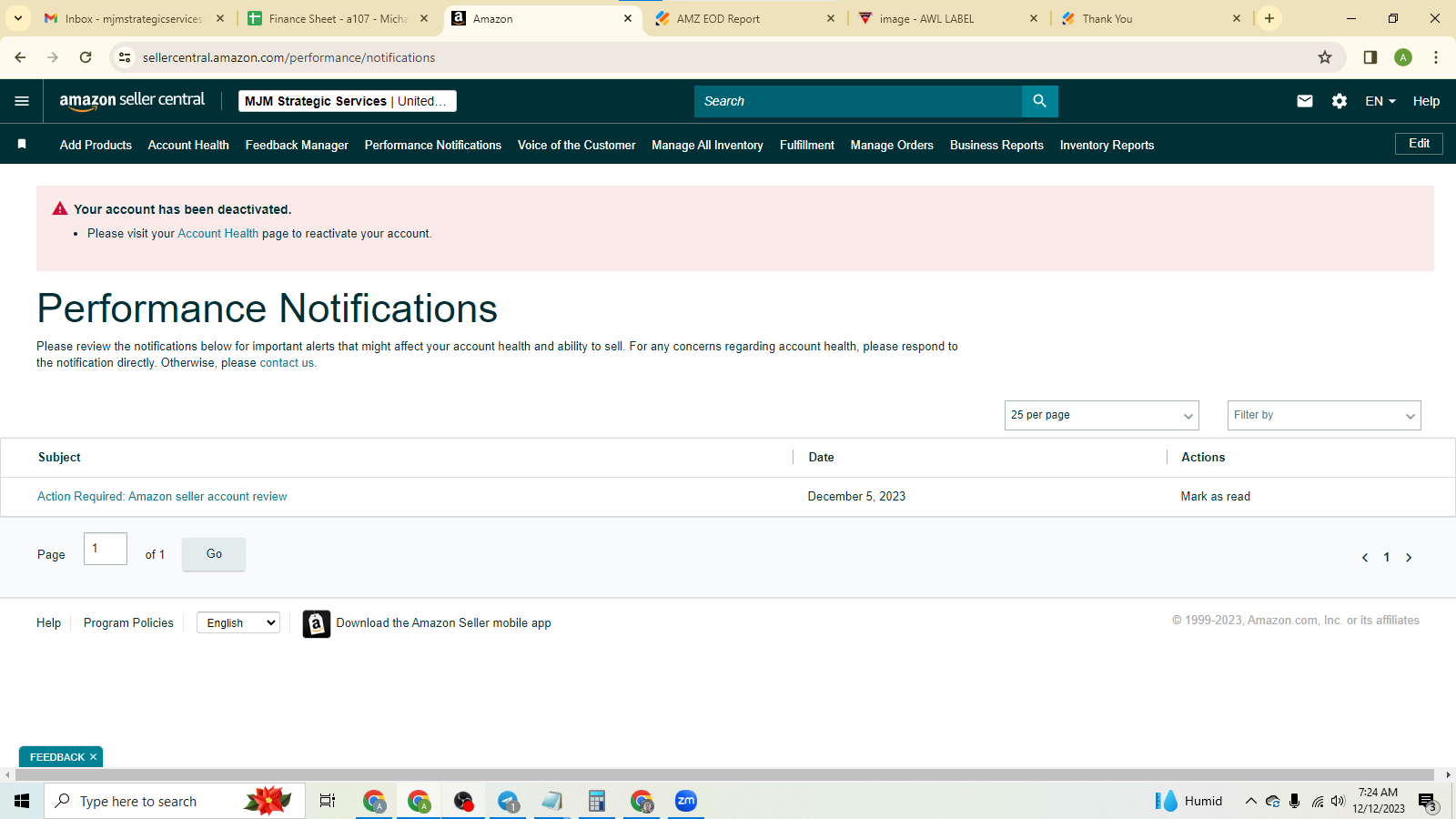Viewport: 1456px width, 819px height.
Task: Switch to the Finance Sheet tab
Action: pos(338,18)
